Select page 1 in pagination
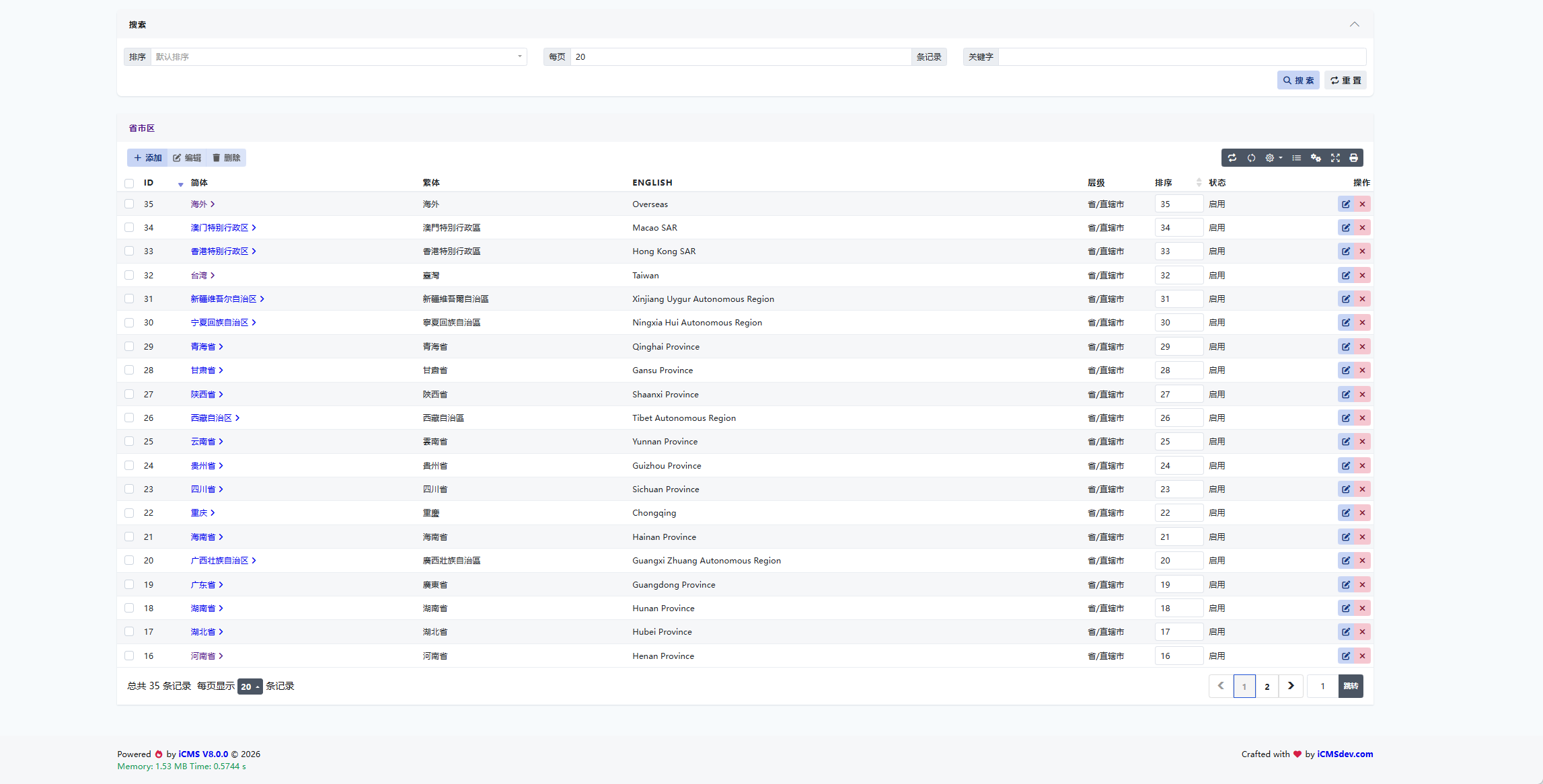The height and width of the screenshot is (784, 1543). pyautogui.click(x=1244, y=687)
